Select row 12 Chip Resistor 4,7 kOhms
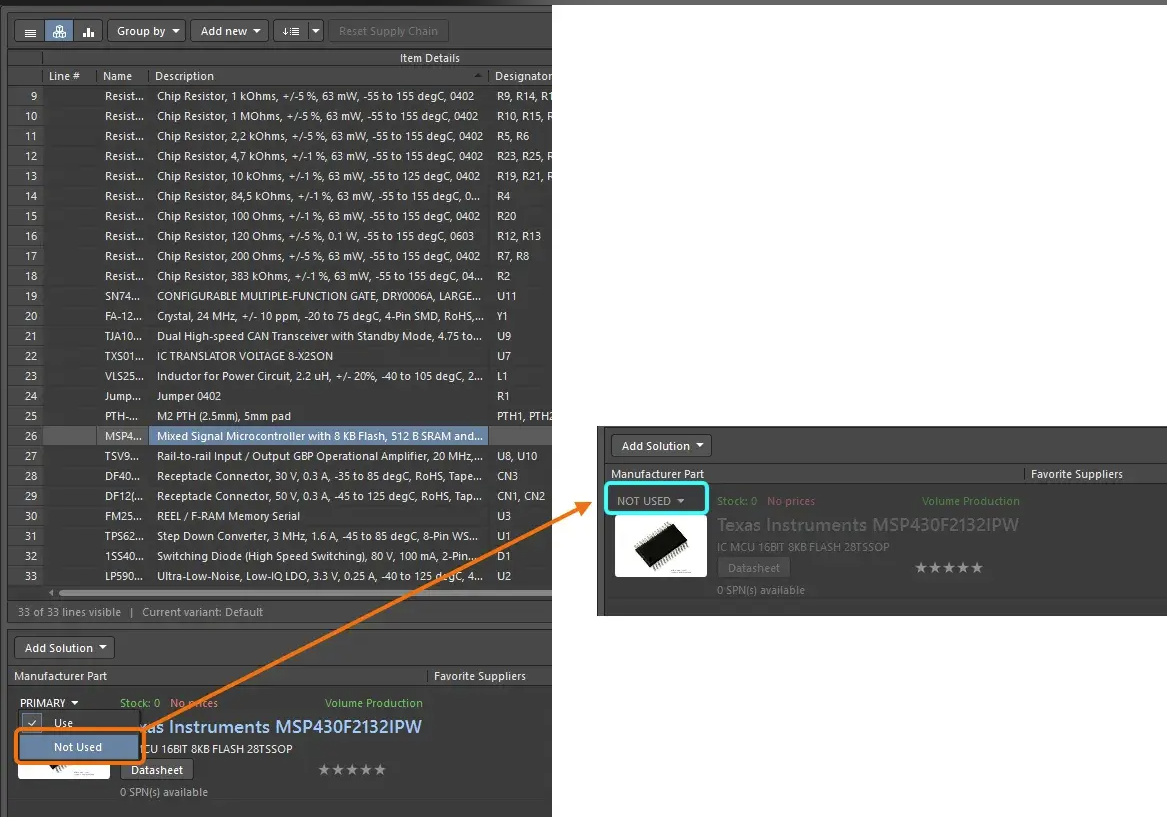Screen dimensions: 1167x817 280,156
